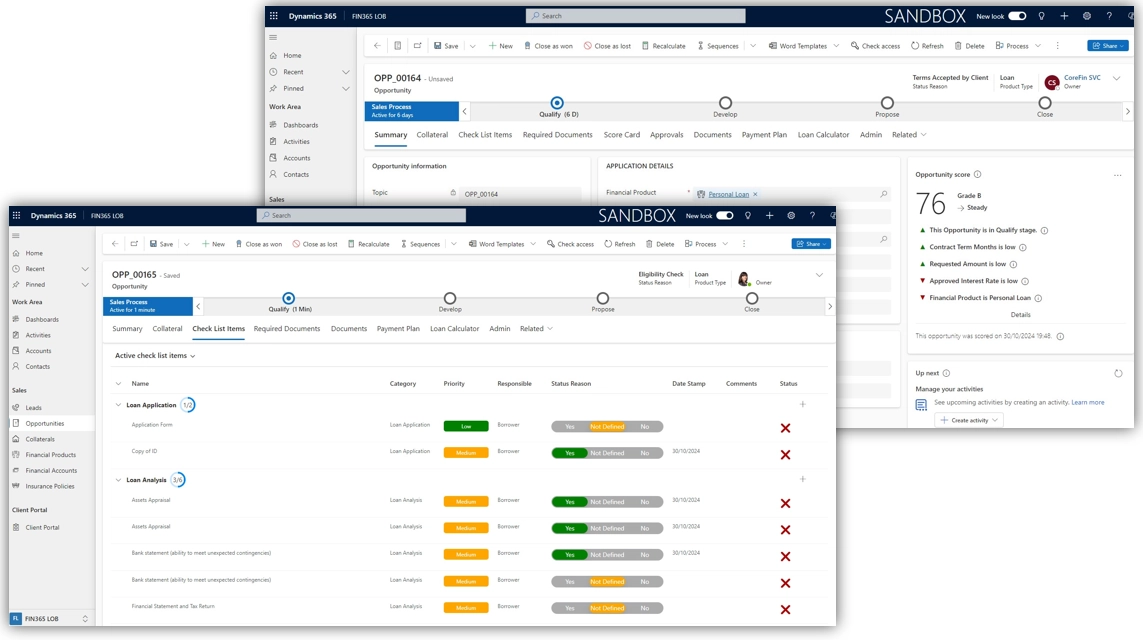
Task: Open the Approvals tab in back window
Action: pyautogui.click(x=666, y=135)
